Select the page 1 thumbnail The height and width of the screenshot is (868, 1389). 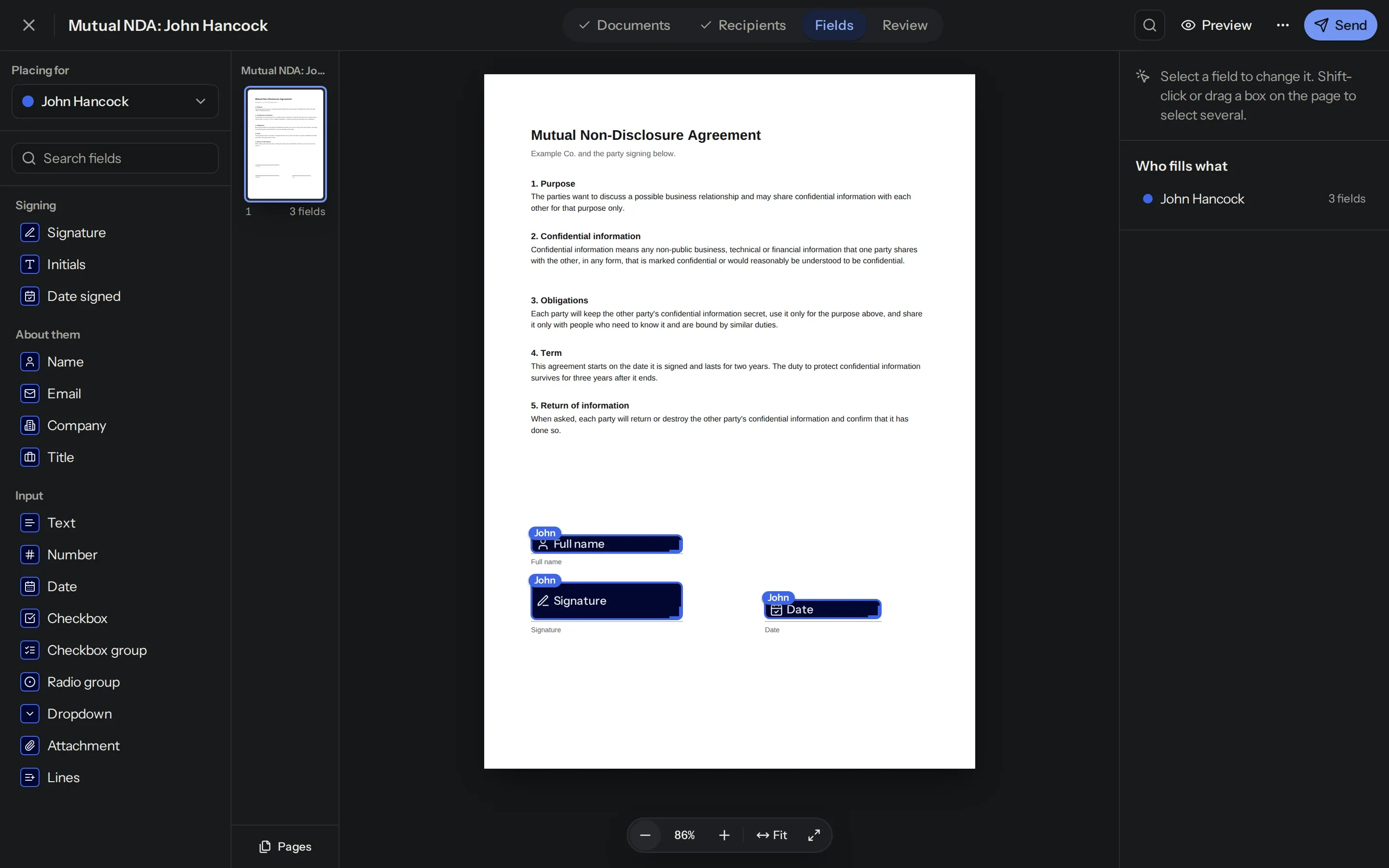point(285,144)
